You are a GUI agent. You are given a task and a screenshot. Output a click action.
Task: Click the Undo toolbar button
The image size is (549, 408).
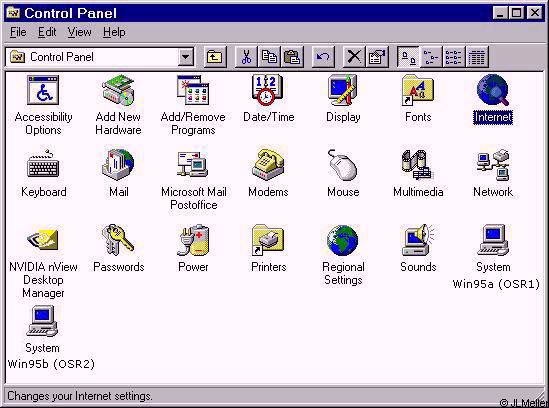tap(323, 57)
